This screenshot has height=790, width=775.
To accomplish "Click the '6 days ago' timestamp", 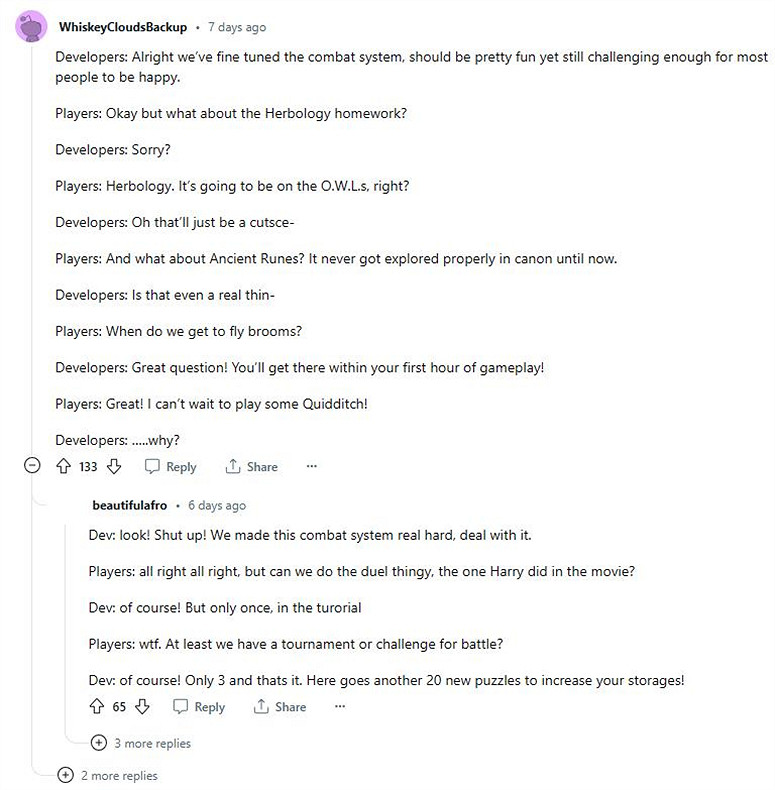I will tap(217, 505).
